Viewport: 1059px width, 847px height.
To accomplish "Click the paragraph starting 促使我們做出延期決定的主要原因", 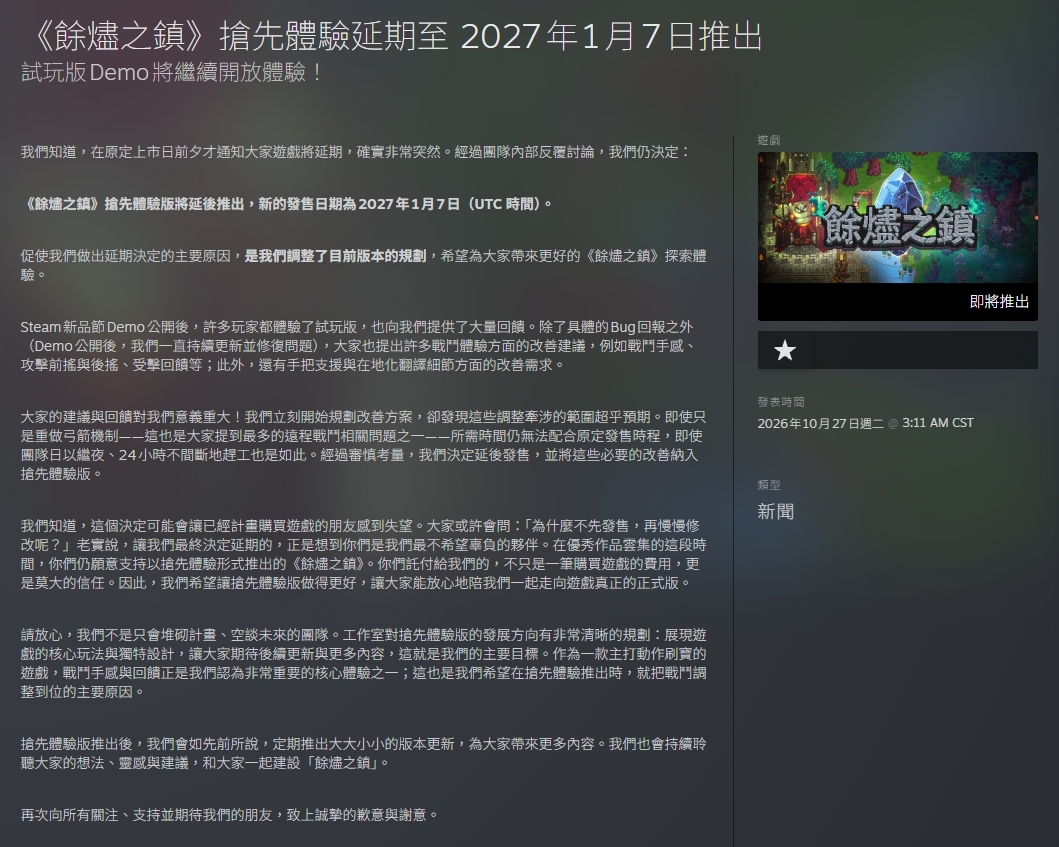I will coord(363,265).
